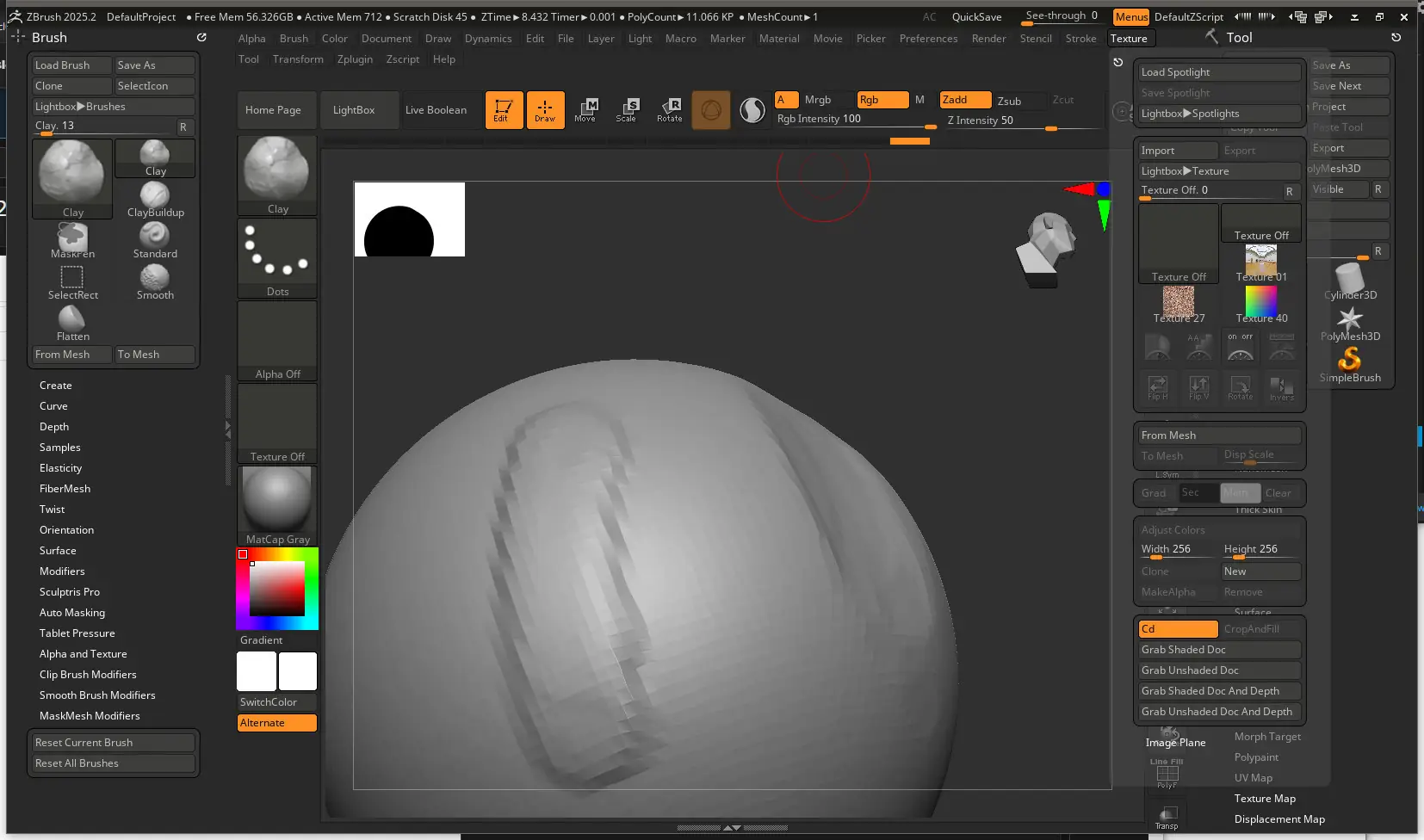Viewport: 1424px width, 840px height.
Task: Toggle Zadd sculpting mode
Action: pyautogui.click(x=964, y=100)
